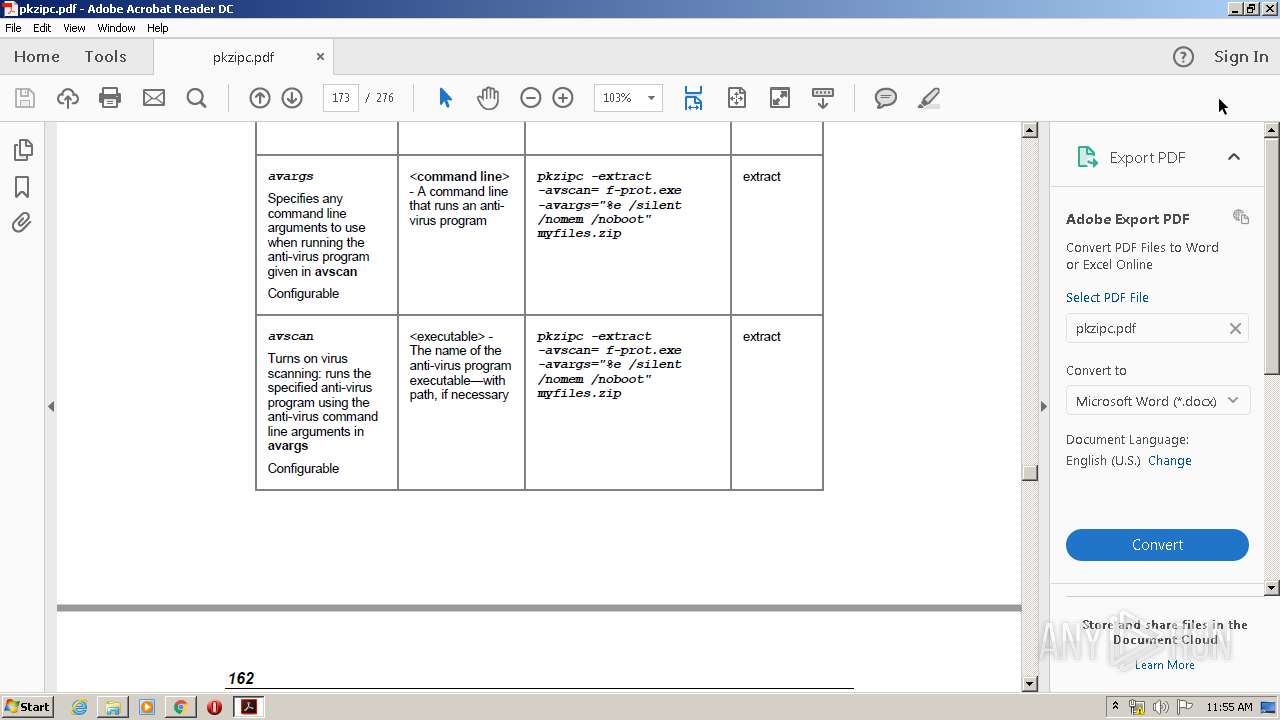The image size is (1280, 720).
Task: Remove pkzipc.pdf with the X icon
Action: [x=1235, y=328]
